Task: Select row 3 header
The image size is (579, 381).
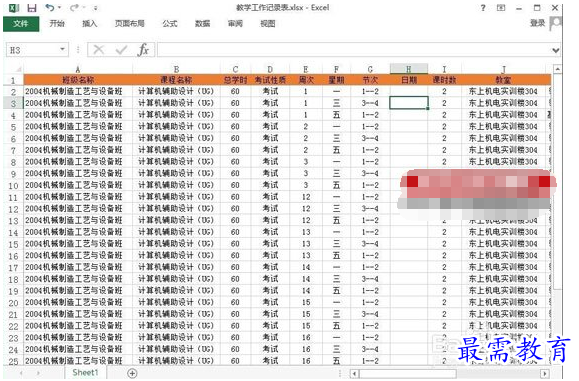Action: point(13,103)
